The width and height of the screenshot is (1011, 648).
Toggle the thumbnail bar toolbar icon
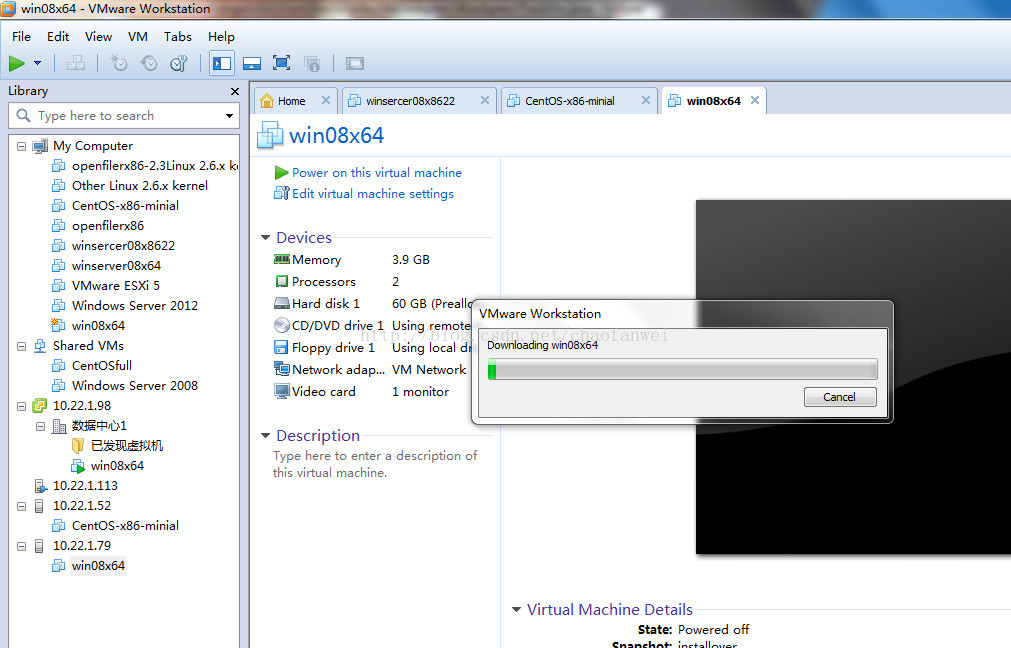pos(251,63)
